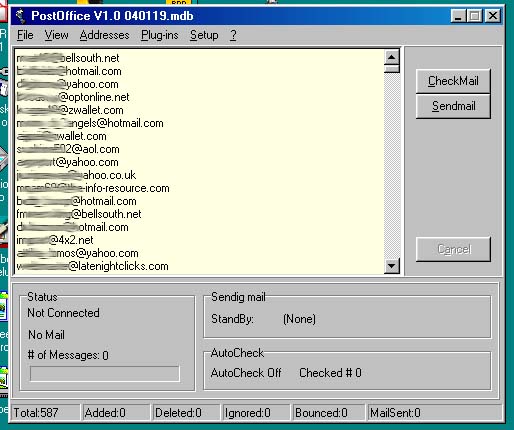Screen dimensions: 514x430
Task: Open the ? help menu
Action: [233, 35]
